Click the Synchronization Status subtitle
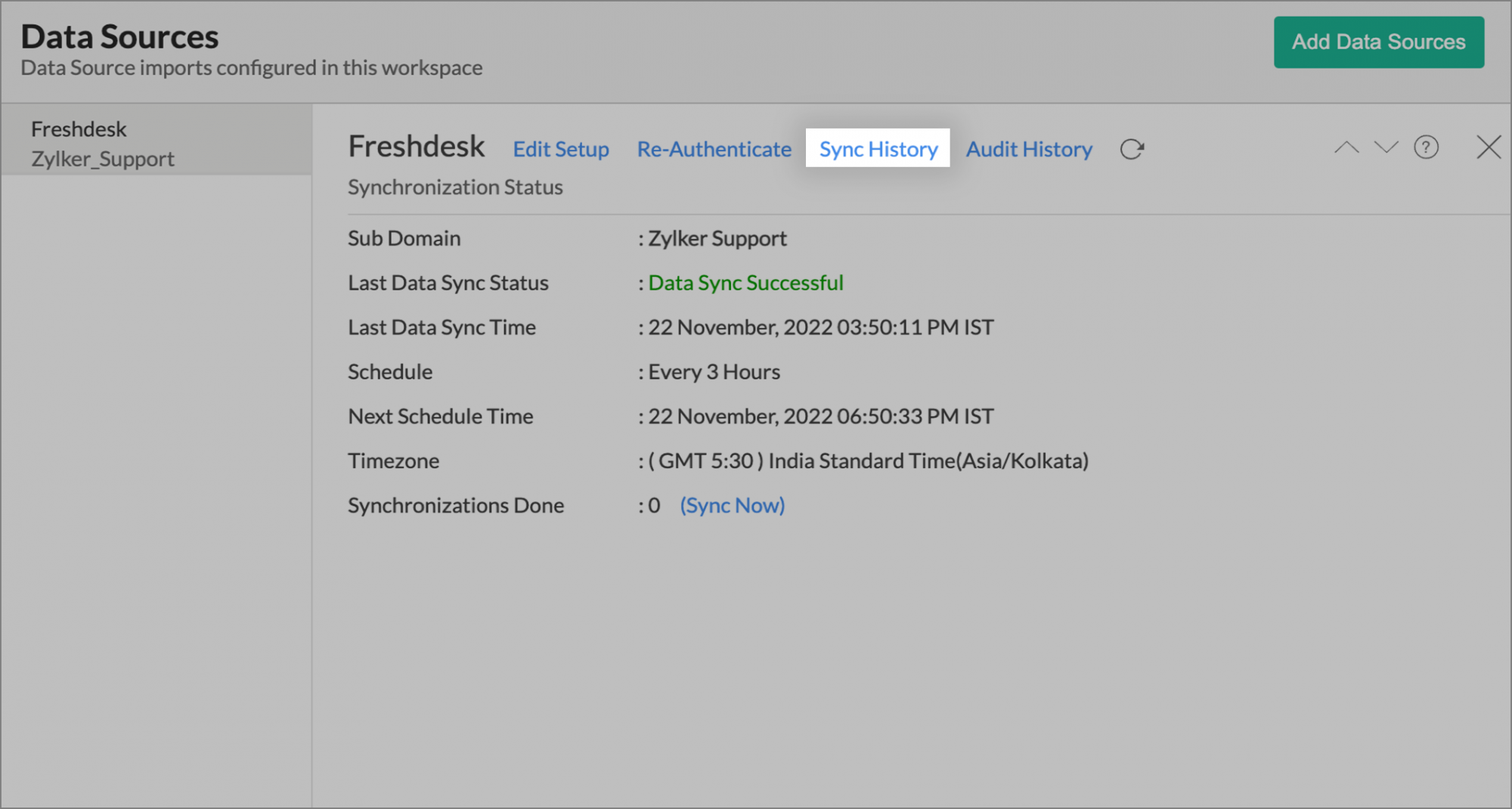This screenshot has height=809, width=1512. (455, 188)
